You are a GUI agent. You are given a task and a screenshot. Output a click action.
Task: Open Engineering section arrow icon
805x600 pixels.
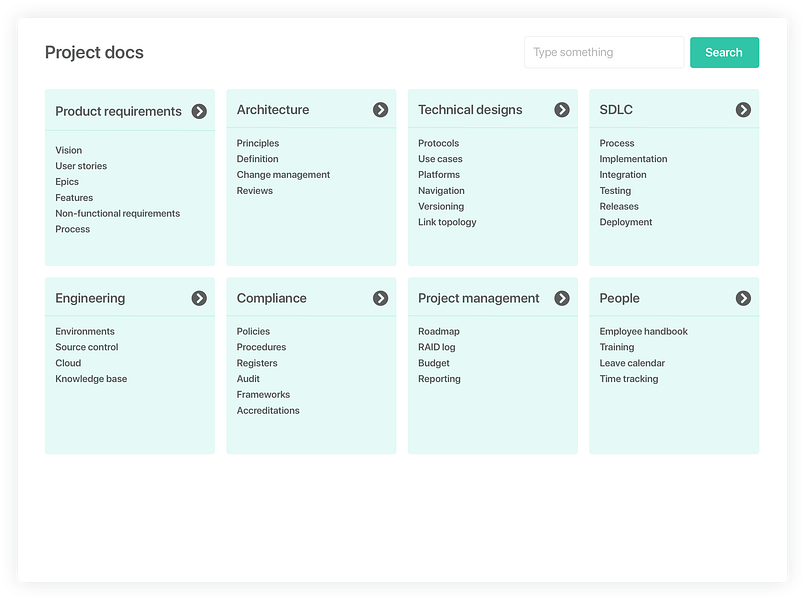[x=199, y=298]
